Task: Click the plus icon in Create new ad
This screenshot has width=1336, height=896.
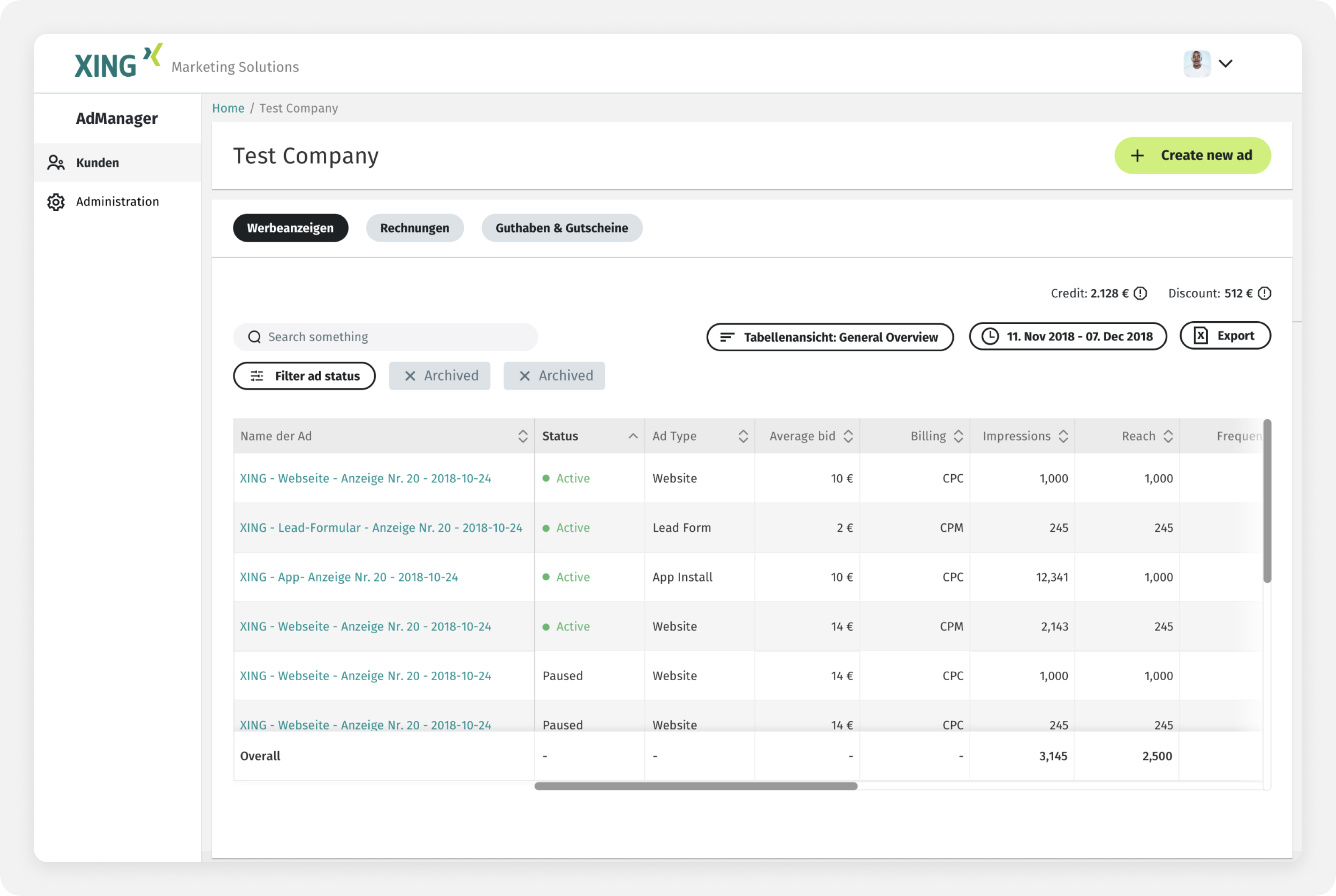Action: [x=1137, y=156]
